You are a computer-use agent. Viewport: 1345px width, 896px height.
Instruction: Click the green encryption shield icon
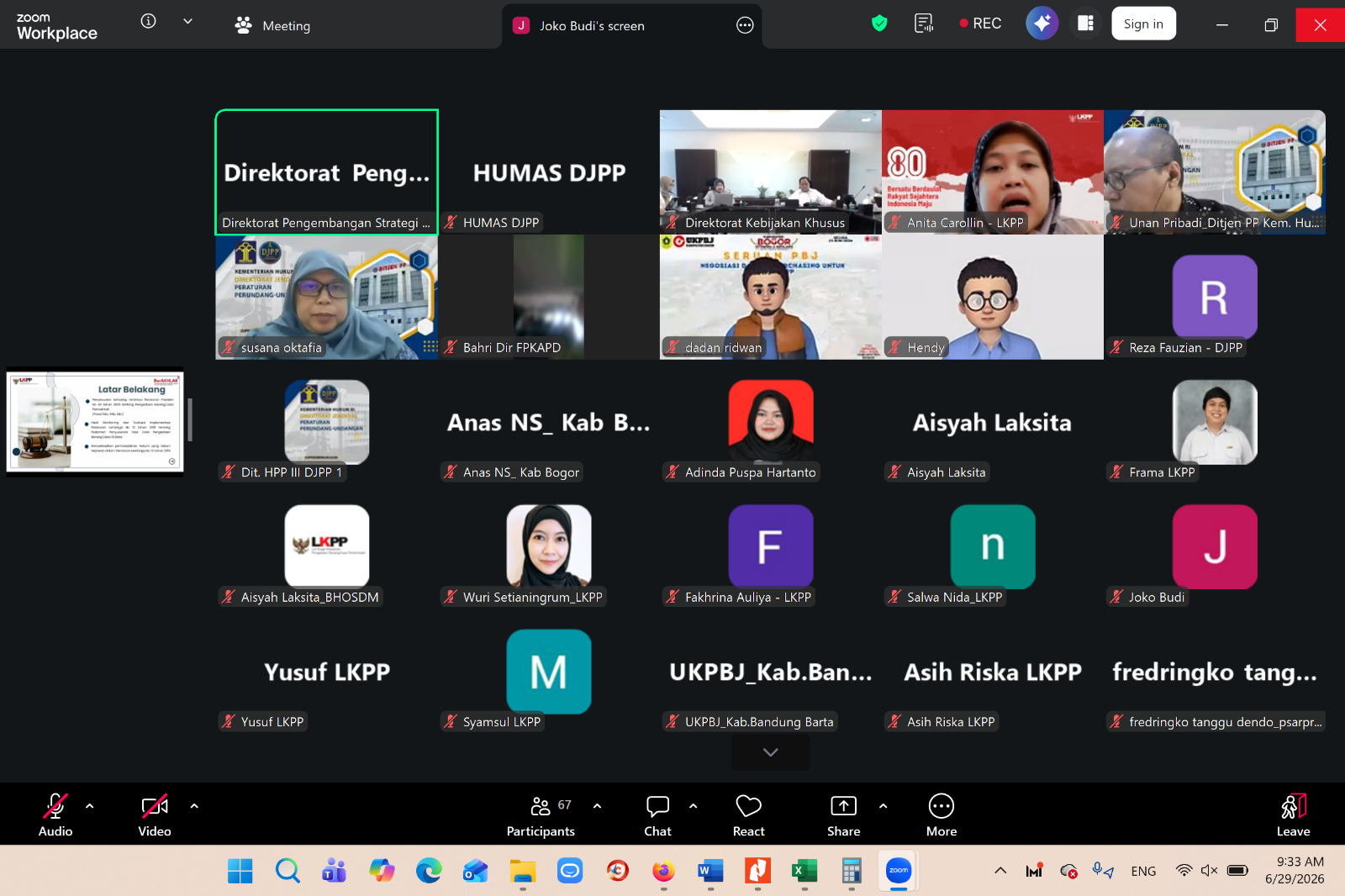pos(879,24)
